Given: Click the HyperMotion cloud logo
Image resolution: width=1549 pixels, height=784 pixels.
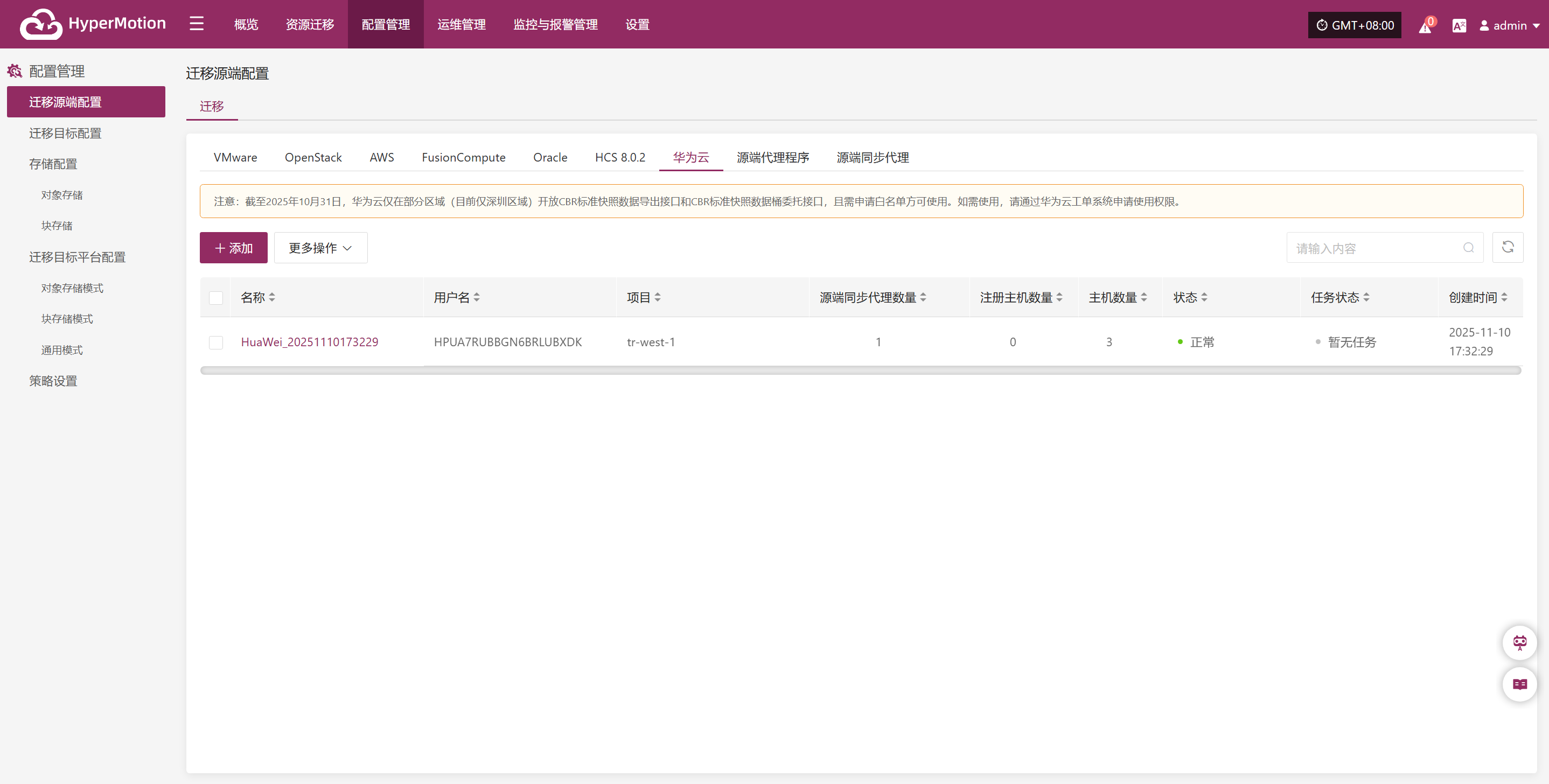Looking at the screenshot, I should click(x=41, y=24).
